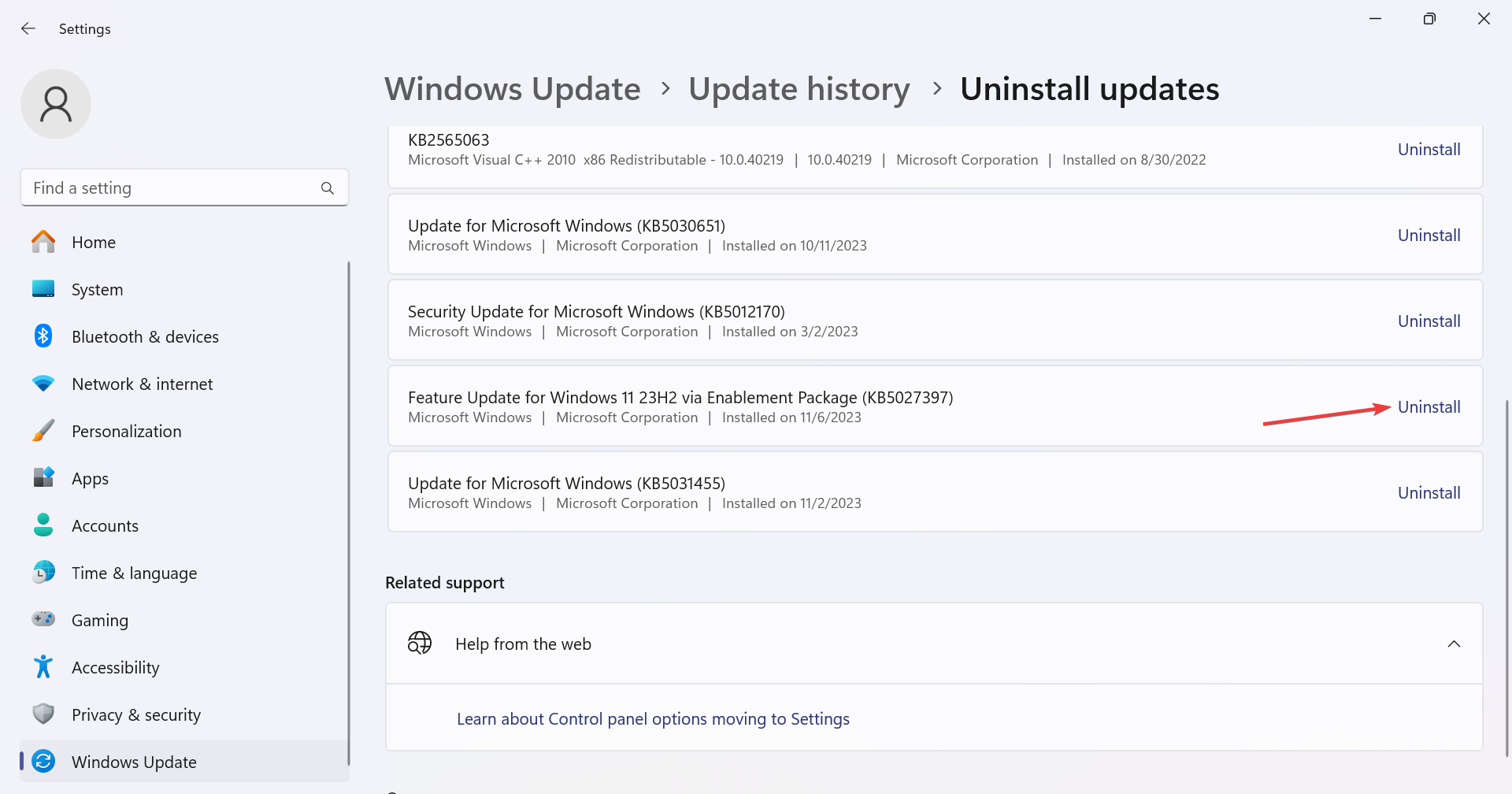Click the Home house icon
1512x794 pixels.
(43, 242)
